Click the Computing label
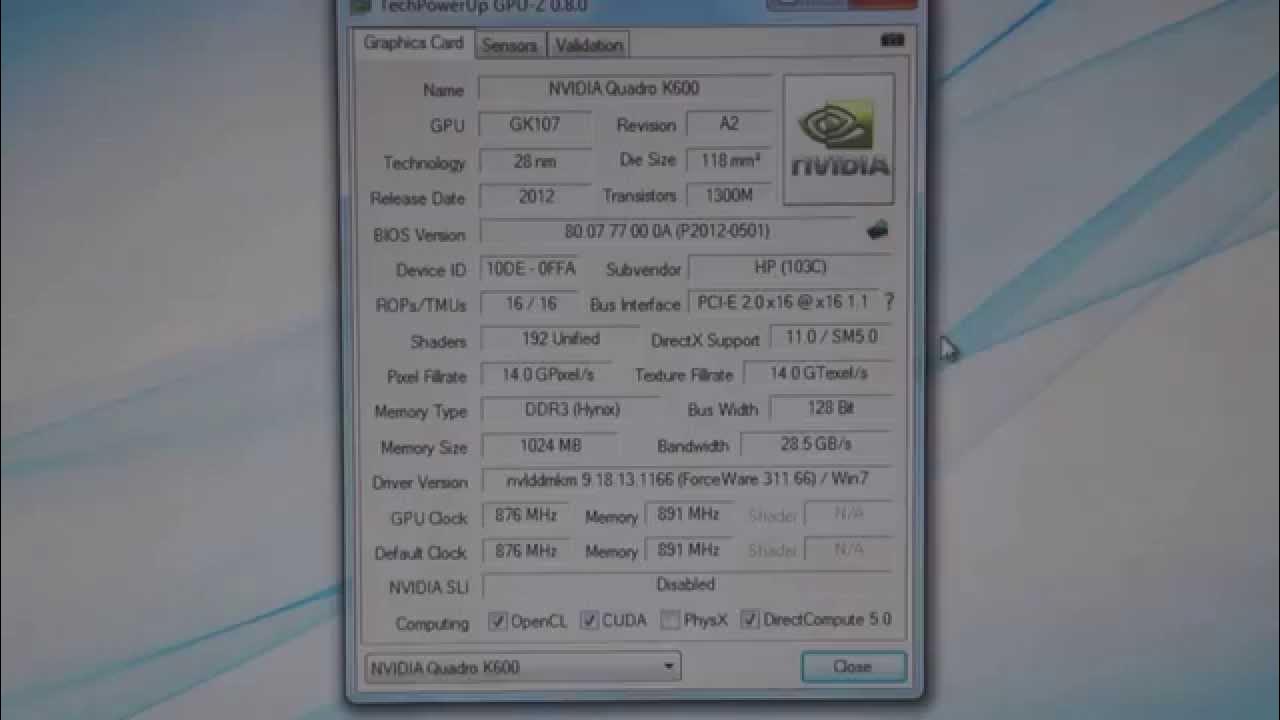1280x720 pixels. (x=432, y=623)
